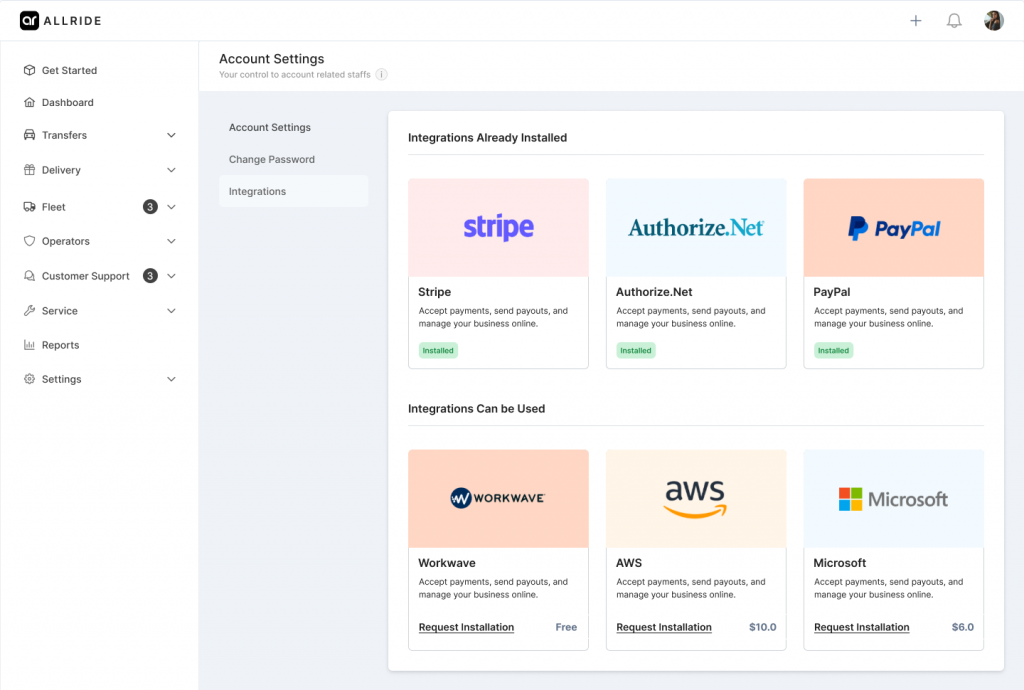
Task: Click the Workwave logo thumbnail
Action: click(498, 499)
